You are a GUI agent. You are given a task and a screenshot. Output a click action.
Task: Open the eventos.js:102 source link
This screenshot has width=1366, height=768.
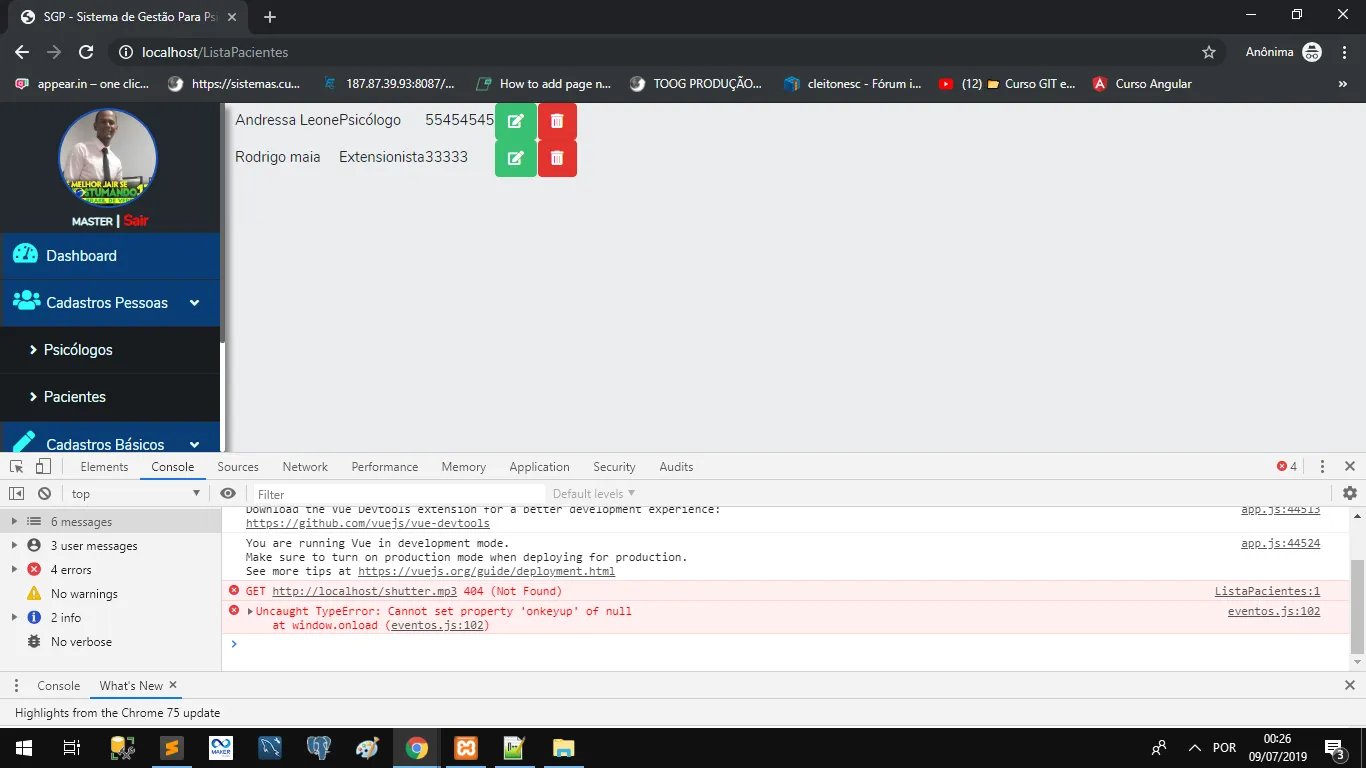(x=1274, y=611)
